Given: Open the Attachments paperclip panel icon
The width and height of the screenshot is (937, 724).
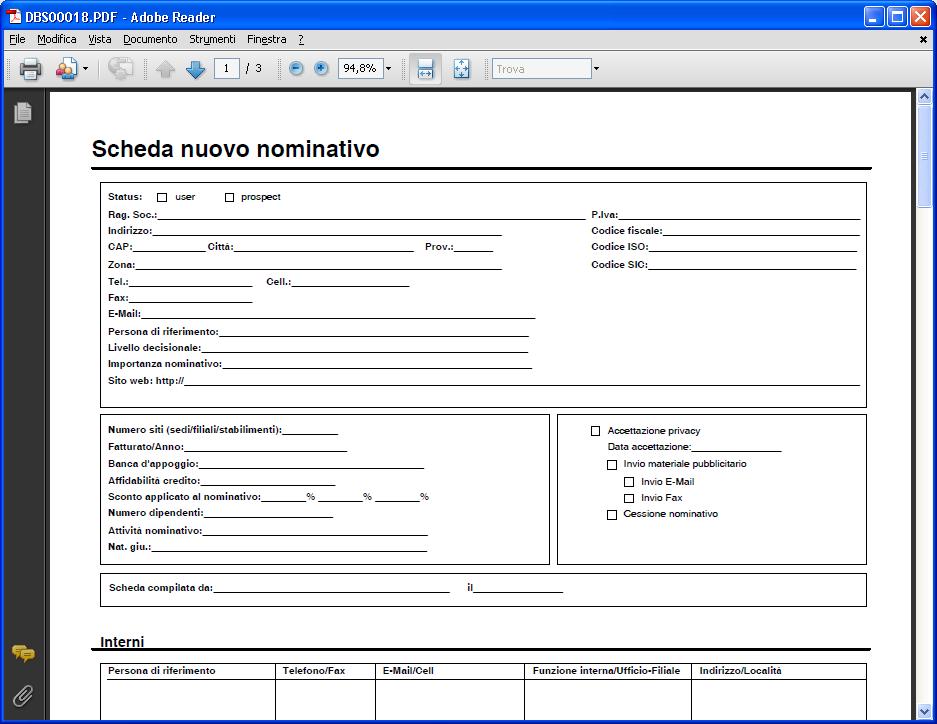Looking at the screenshot, I should click(23, 696).
